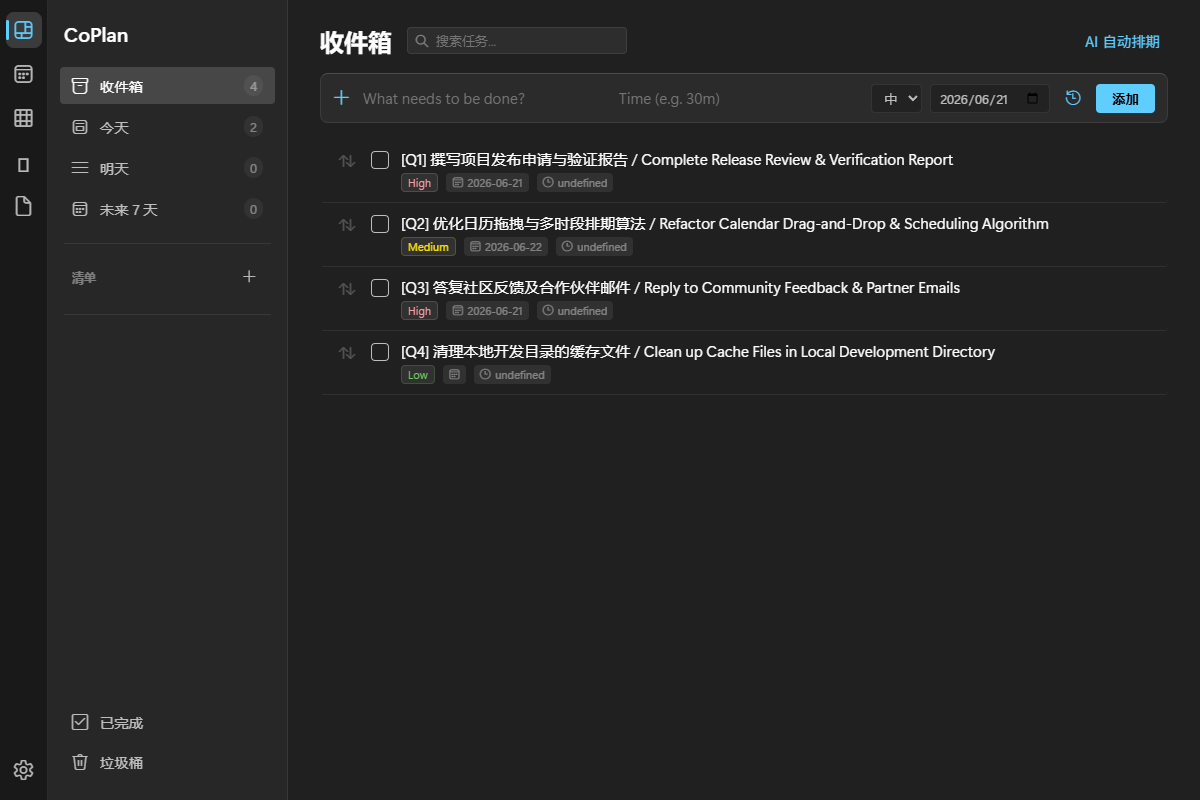Open the 2026/06/21 date field
1200x800 pixels.
[x=990, y=99]
